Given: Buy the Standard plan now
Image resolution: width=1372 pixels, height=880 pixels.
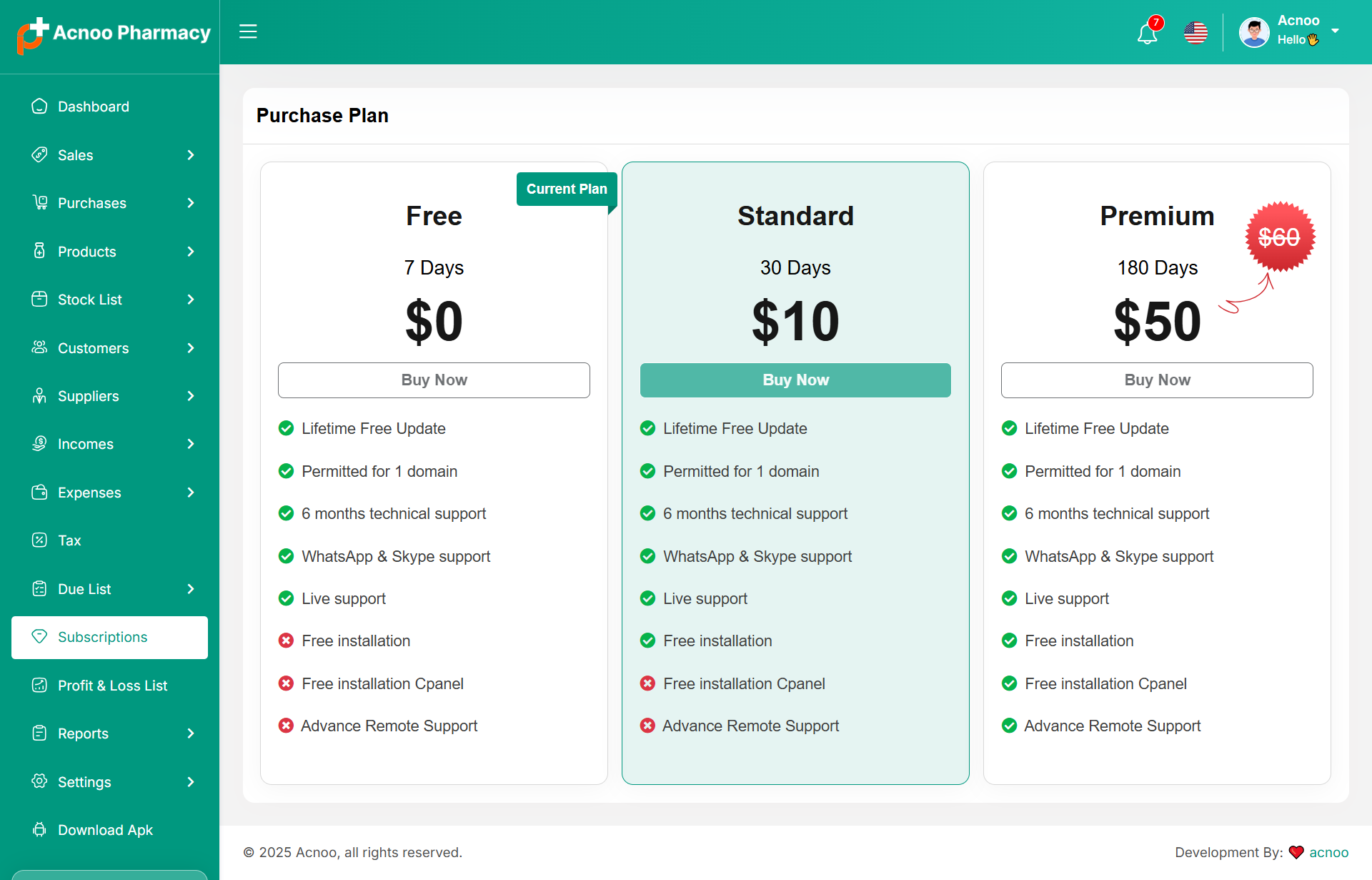Looking at the screenshot, I should point(795,380).
